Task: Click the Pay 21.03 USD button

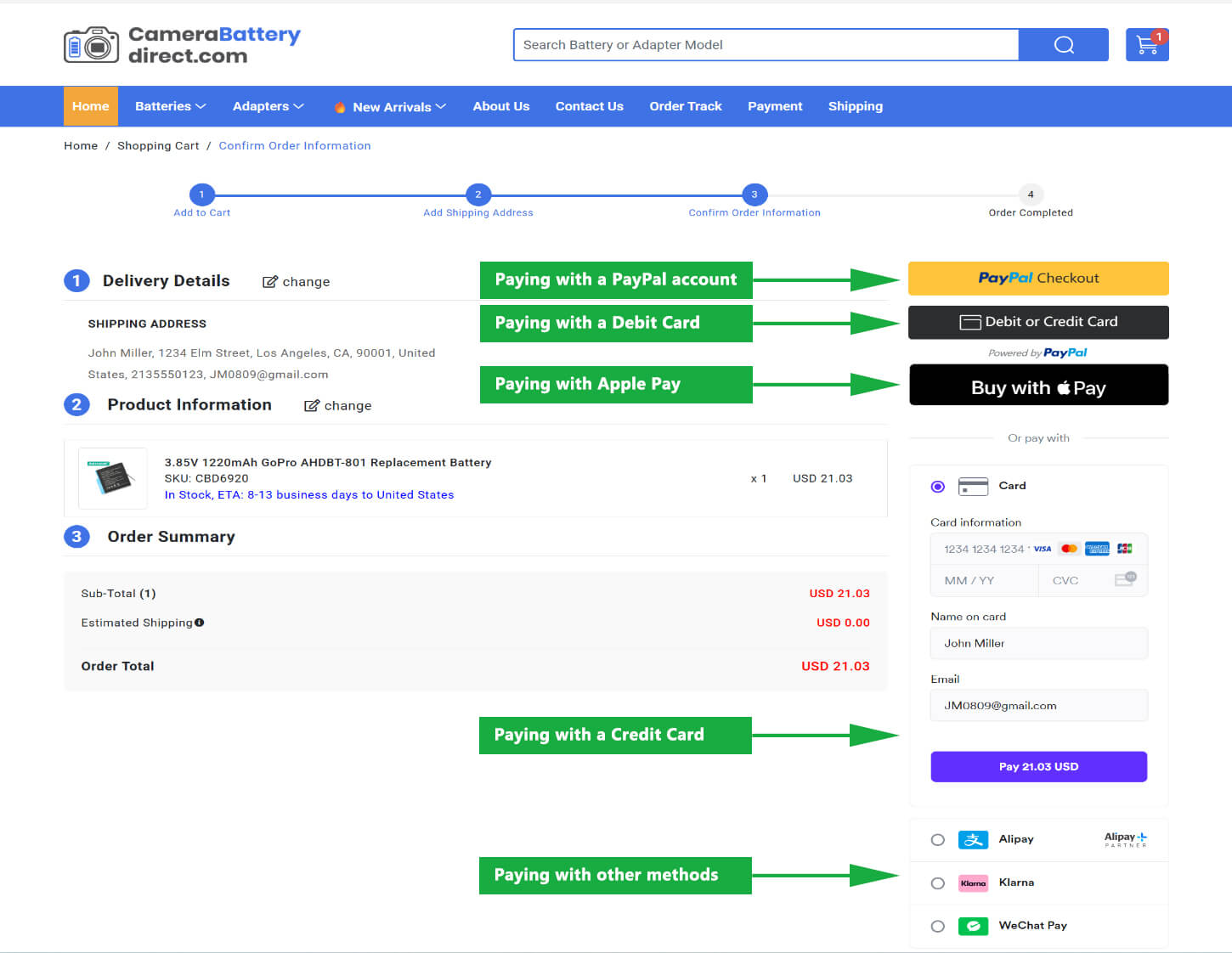Action: pos(1038,767)
